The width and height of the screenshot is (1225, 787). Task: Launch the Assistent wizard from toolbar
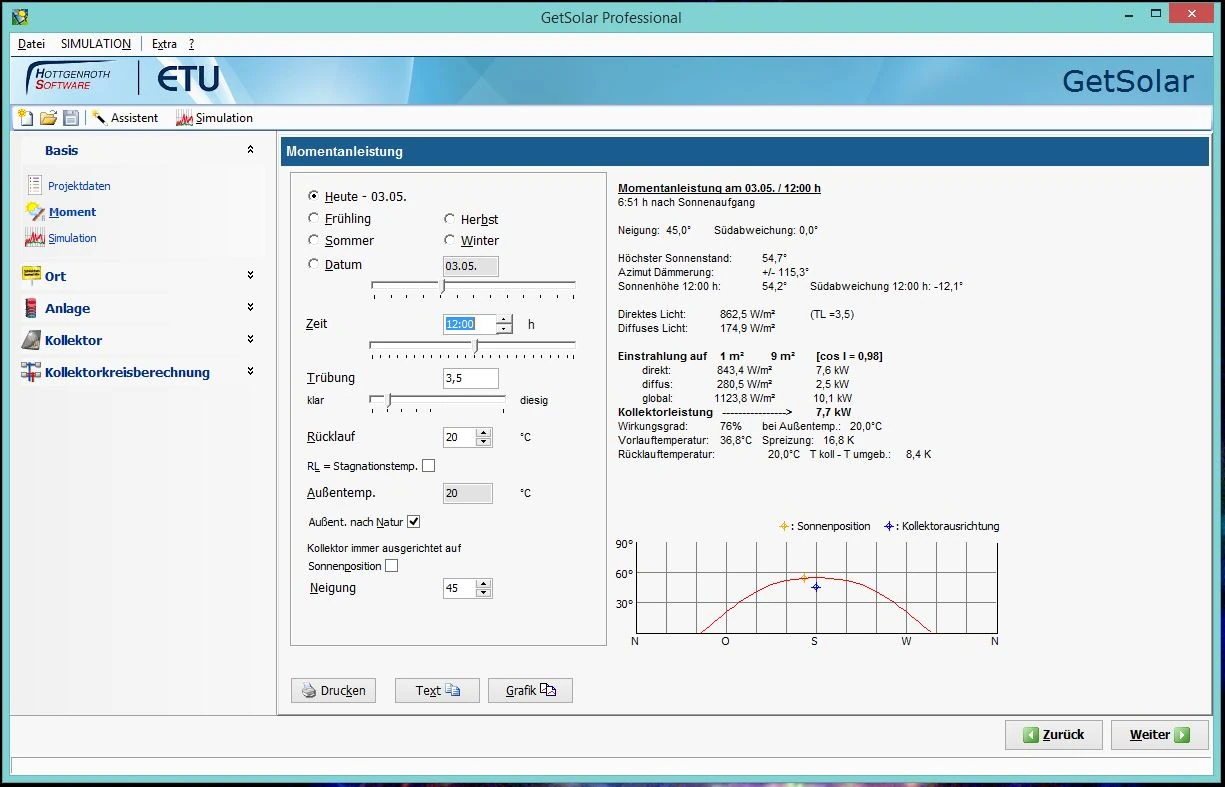click(125, 118)
